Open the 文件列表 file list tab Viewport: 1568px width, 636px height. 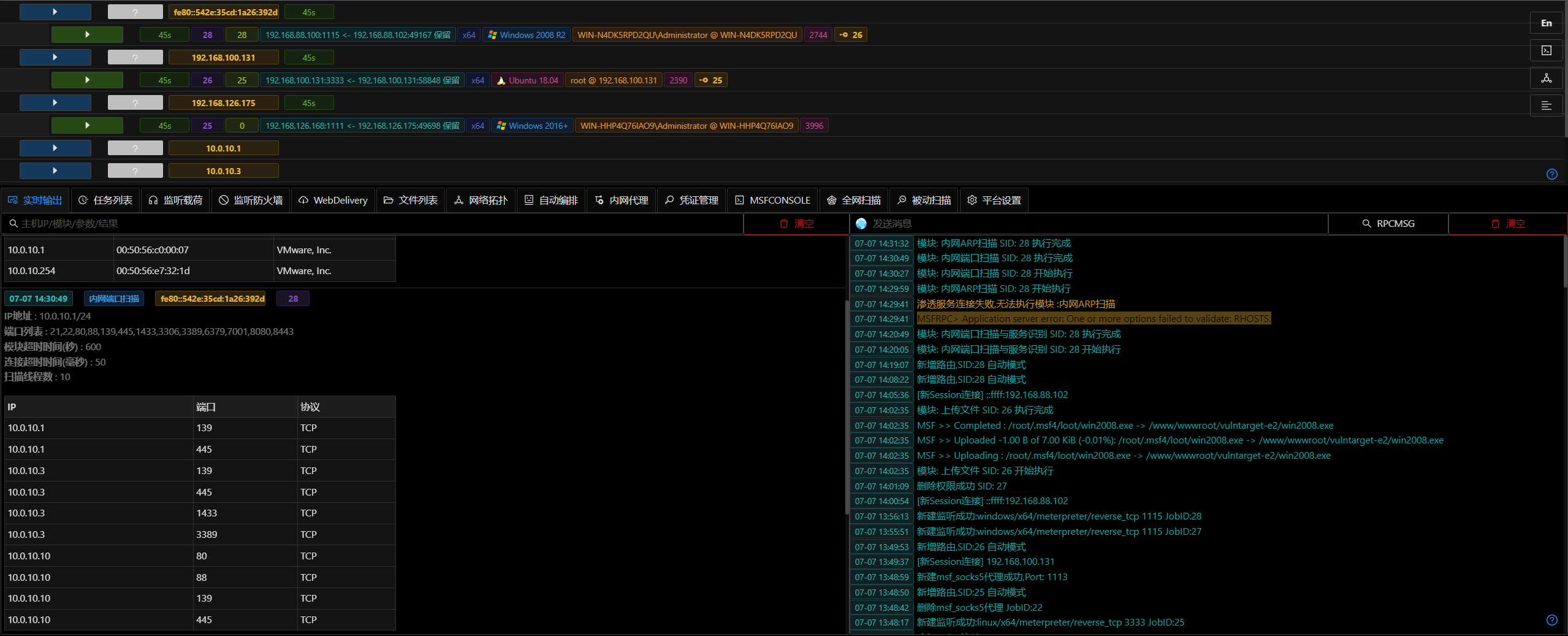411,201
